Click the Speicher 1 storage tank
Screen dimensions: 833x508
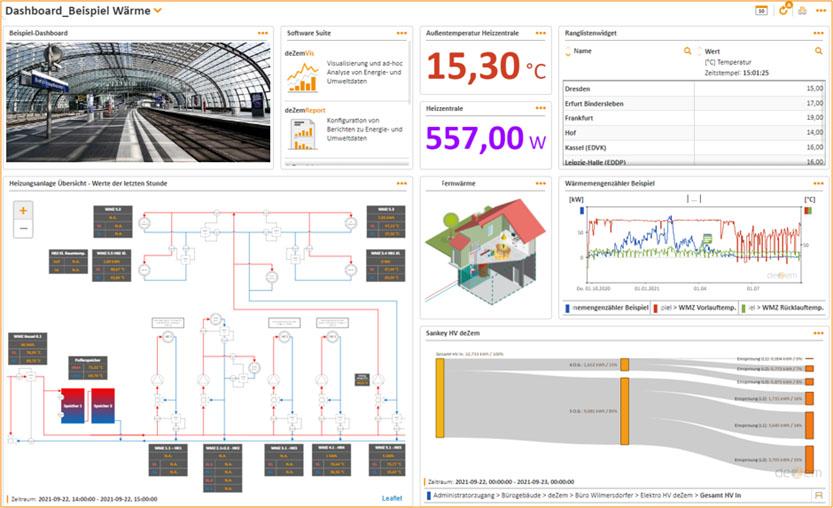tap(73, 405)
